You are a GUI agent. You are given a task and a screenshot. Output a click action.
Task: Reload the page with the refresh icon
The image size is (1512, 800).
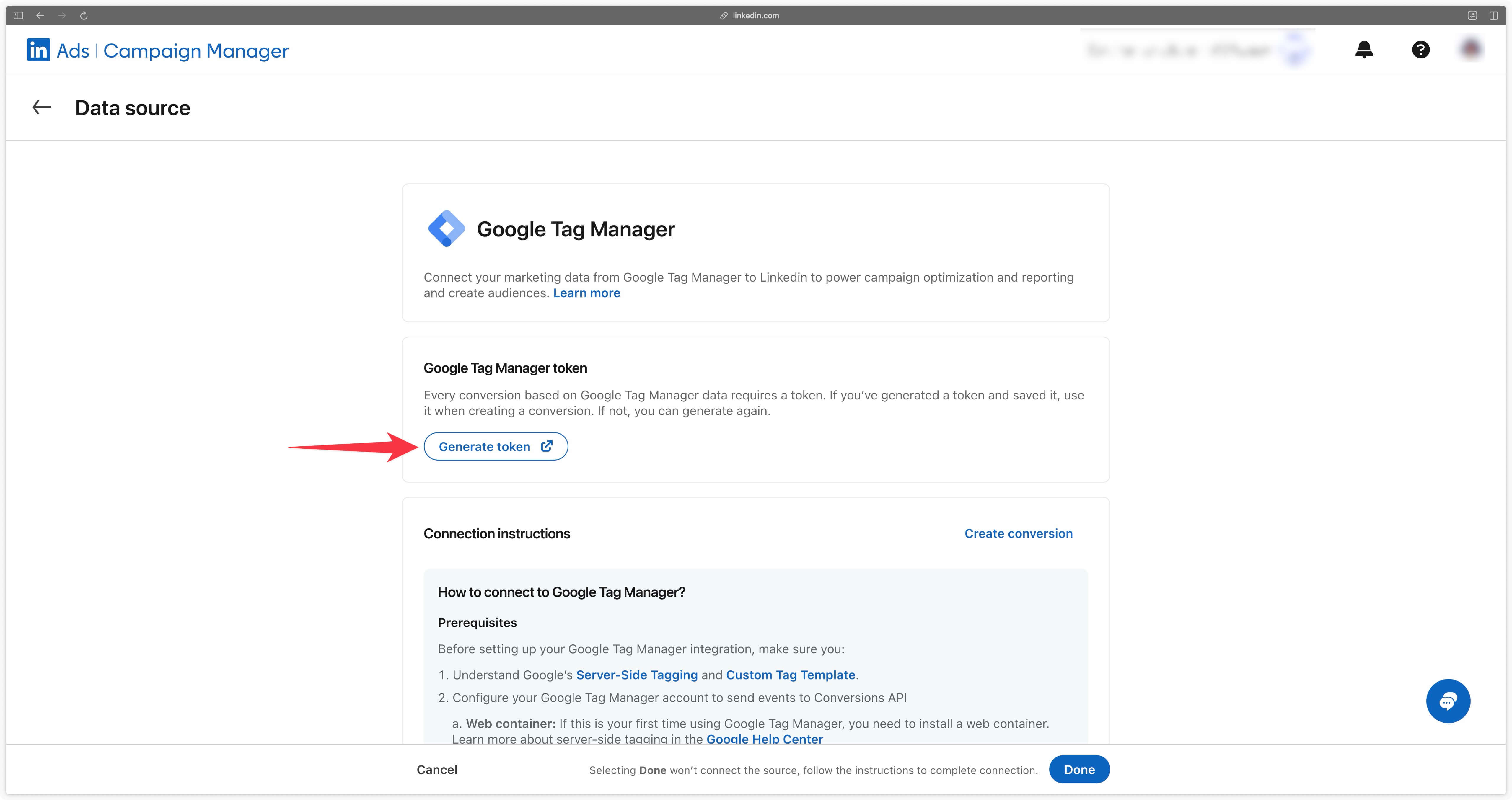coord(84,16)
